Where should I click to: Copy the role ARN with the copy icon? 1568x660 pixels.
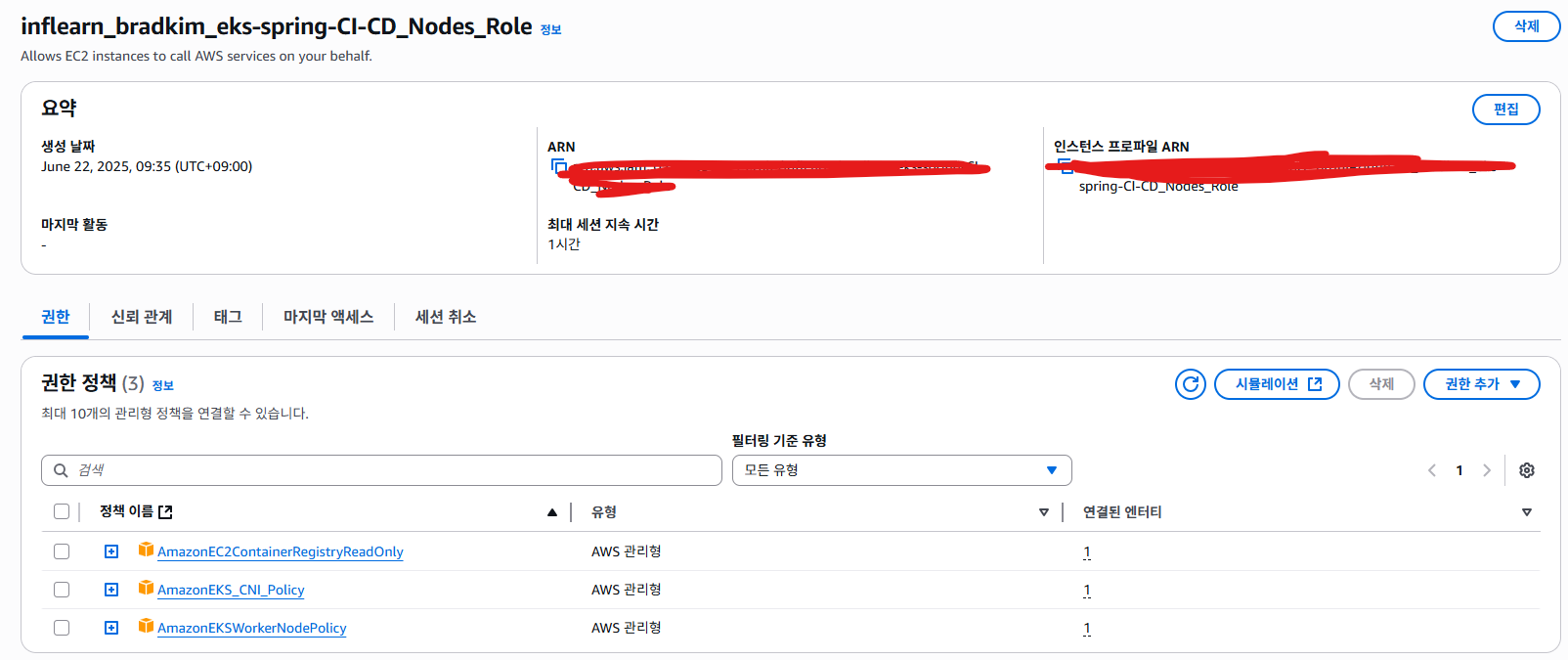[x=559, y=166]
